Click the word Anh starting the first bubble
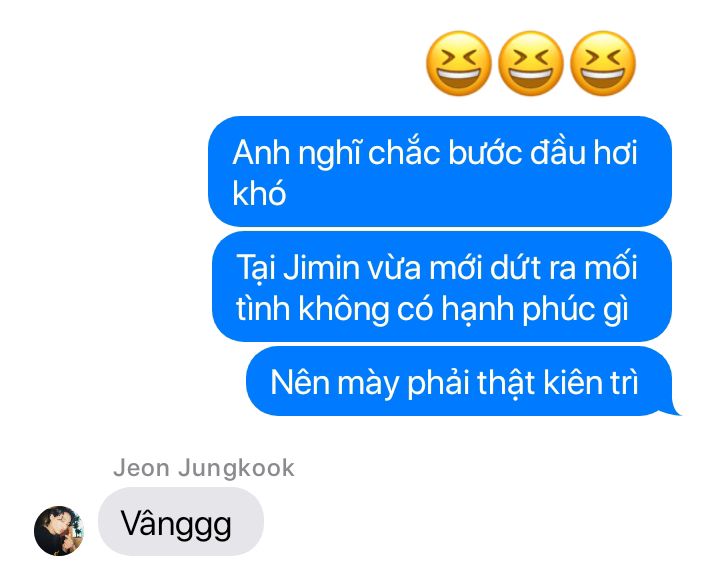 coord(261,153)
